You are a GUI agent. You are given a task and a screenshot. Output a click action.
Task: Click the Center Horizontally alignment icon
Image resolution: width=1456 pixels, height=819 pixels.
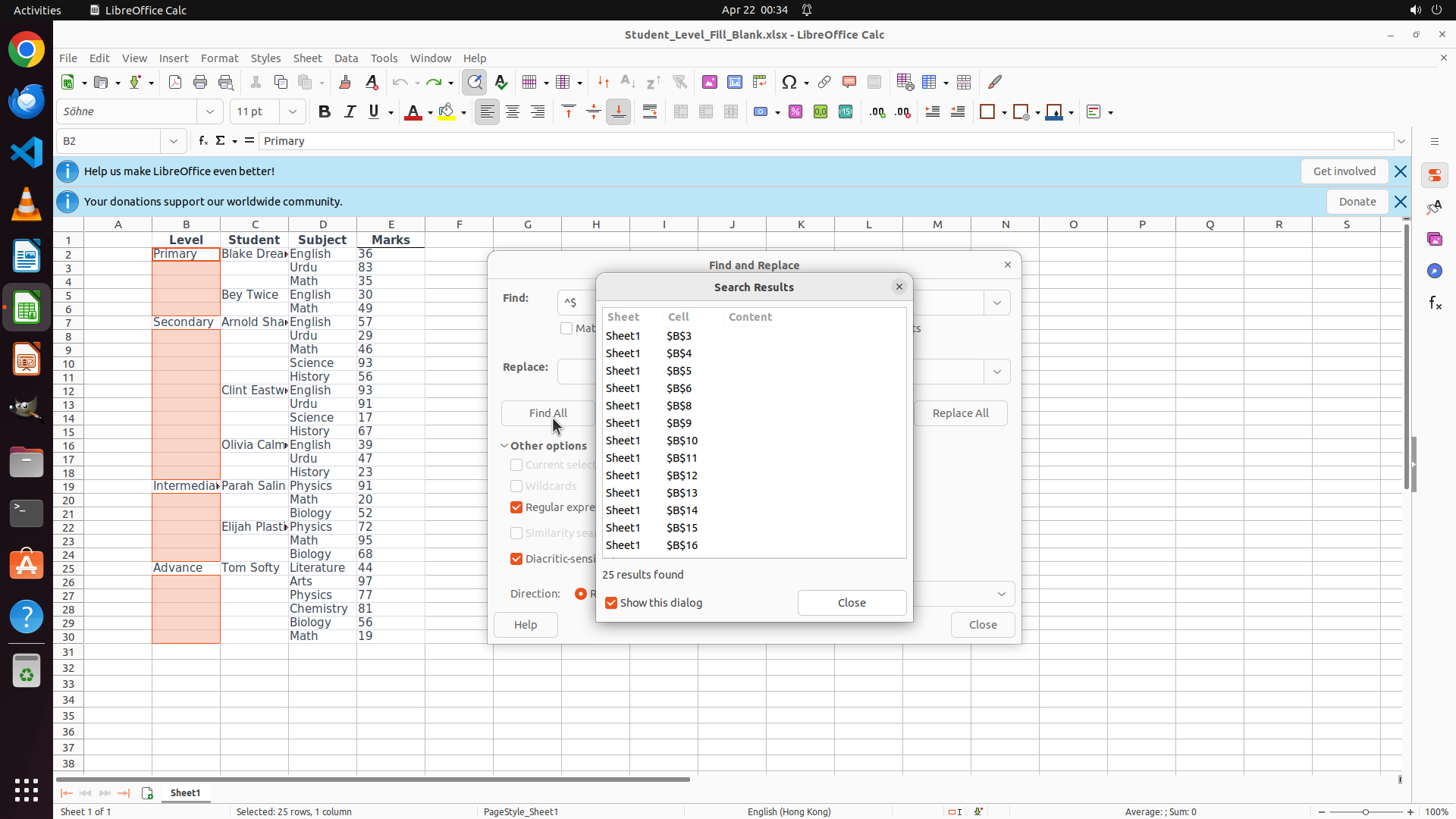coord(513,112)
